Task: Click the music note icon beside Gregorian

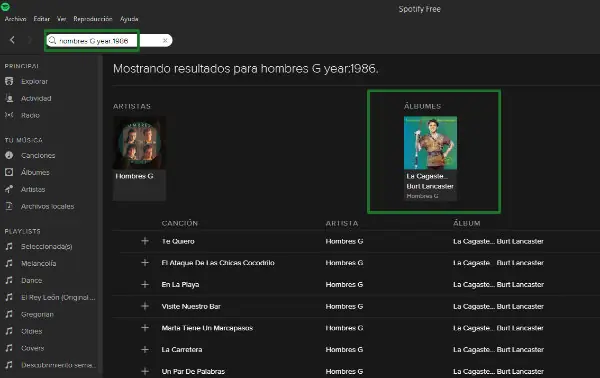Action: (9, 314)
